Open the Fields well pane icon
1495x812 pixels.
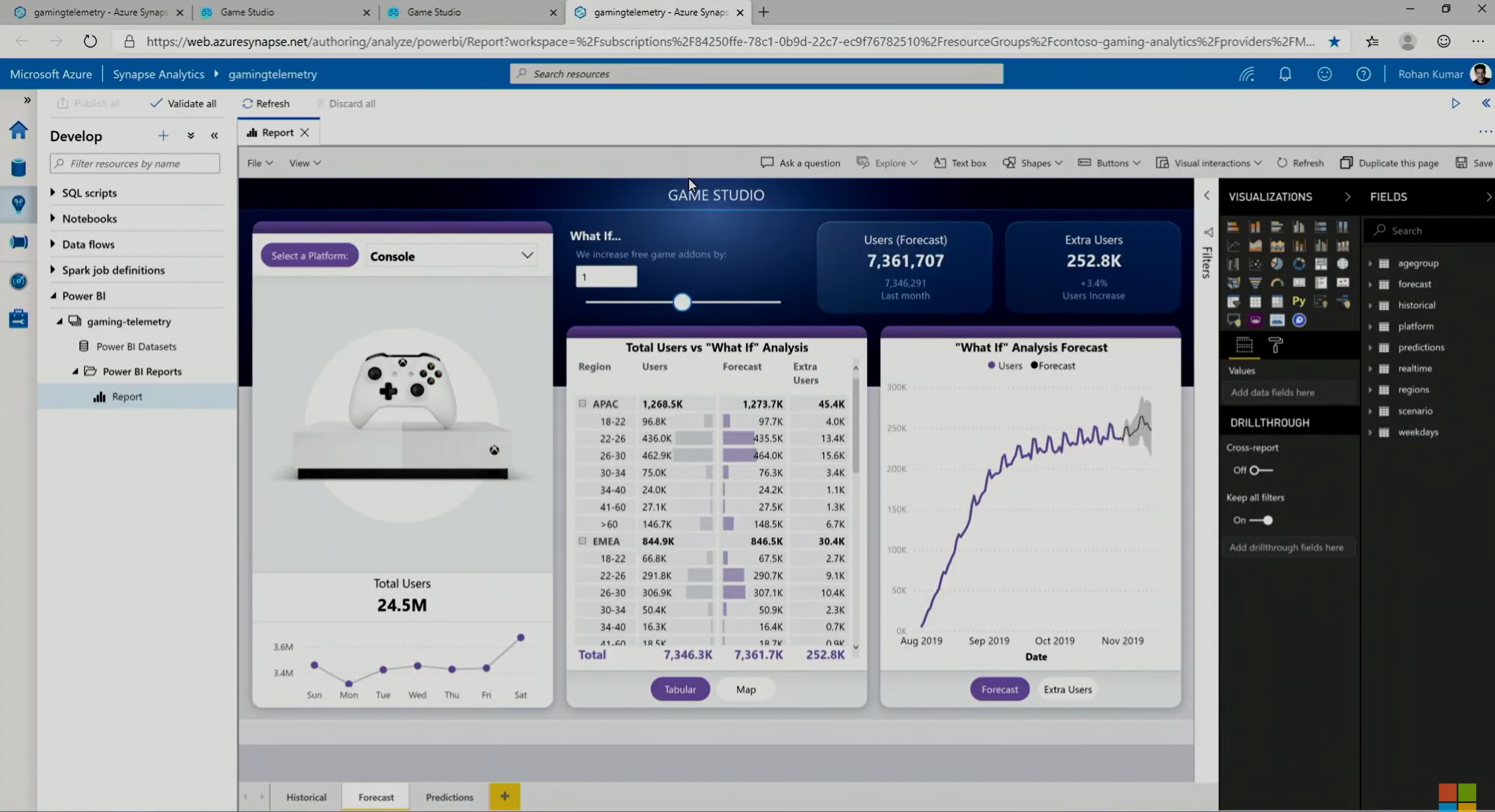(x=1243, y=345)
